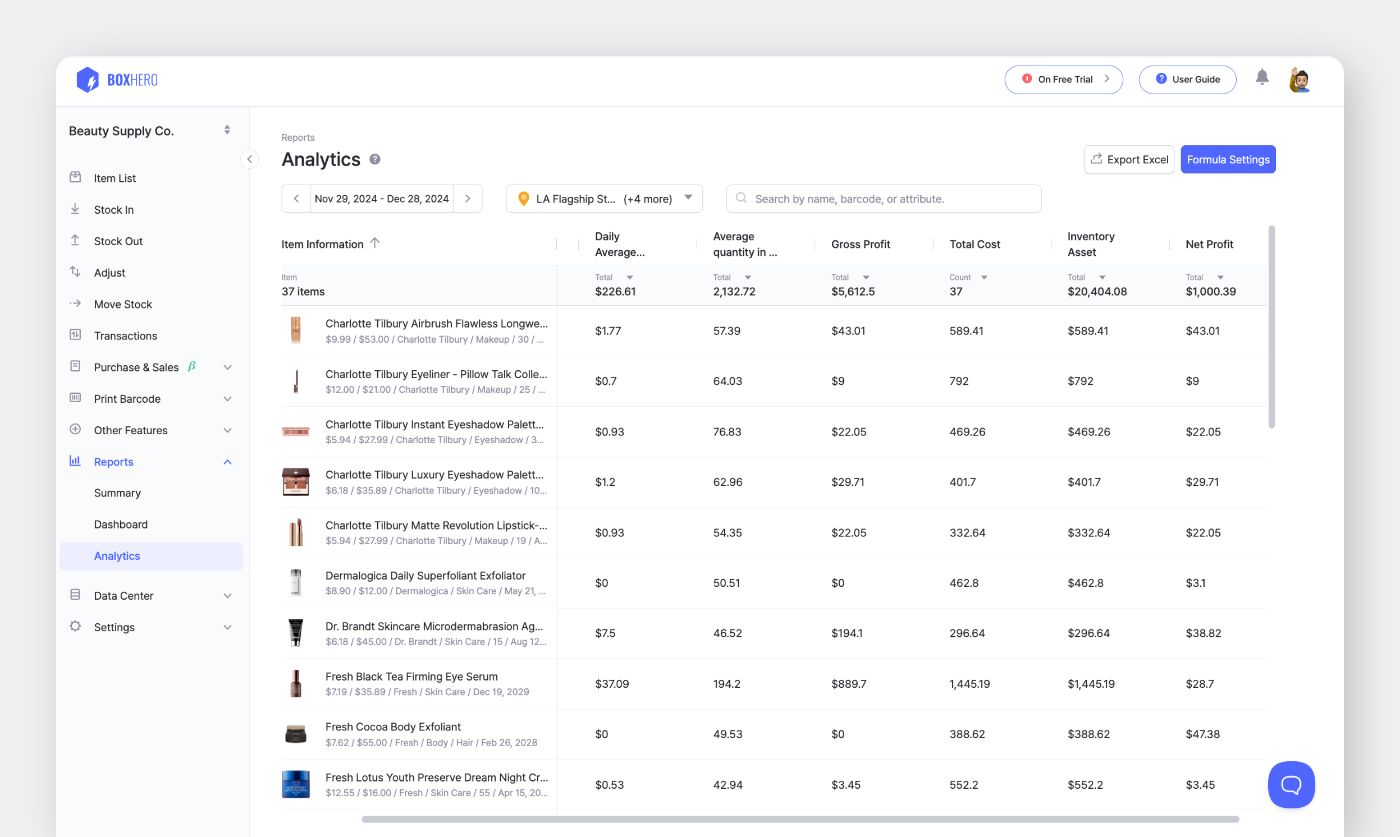Select the Dermalogica Daily Superfoliant Exfoliator row

pyautogui.click(x=774, y=583)
